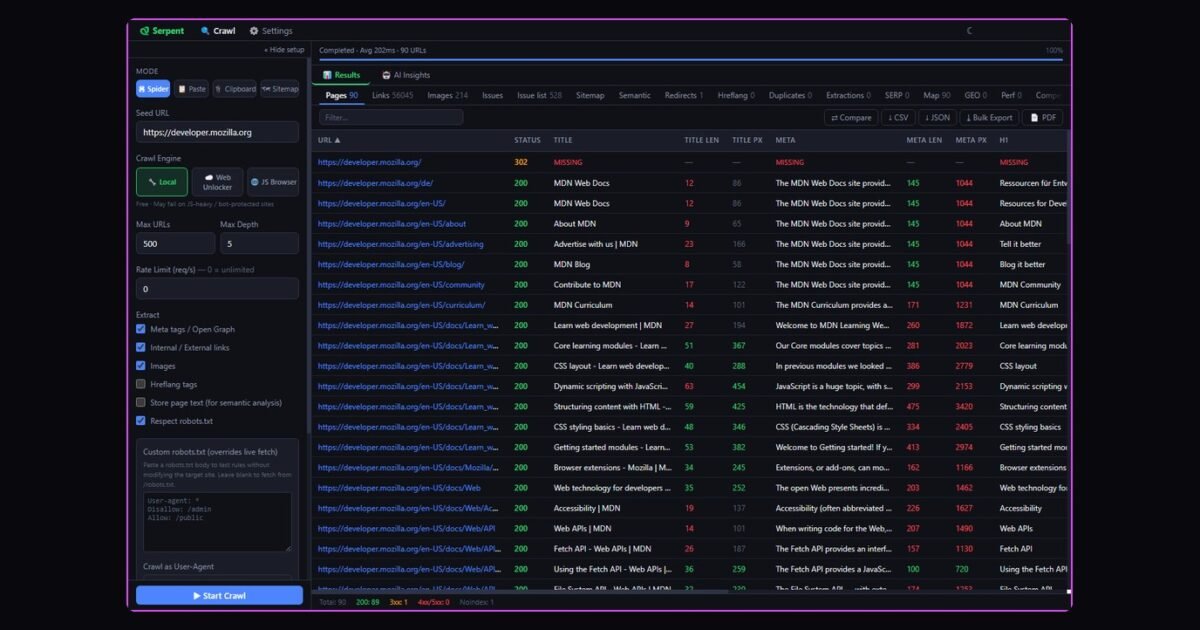Toggle Respect robots.txt checkbox
1200x630 pixels.
[141, 421]
